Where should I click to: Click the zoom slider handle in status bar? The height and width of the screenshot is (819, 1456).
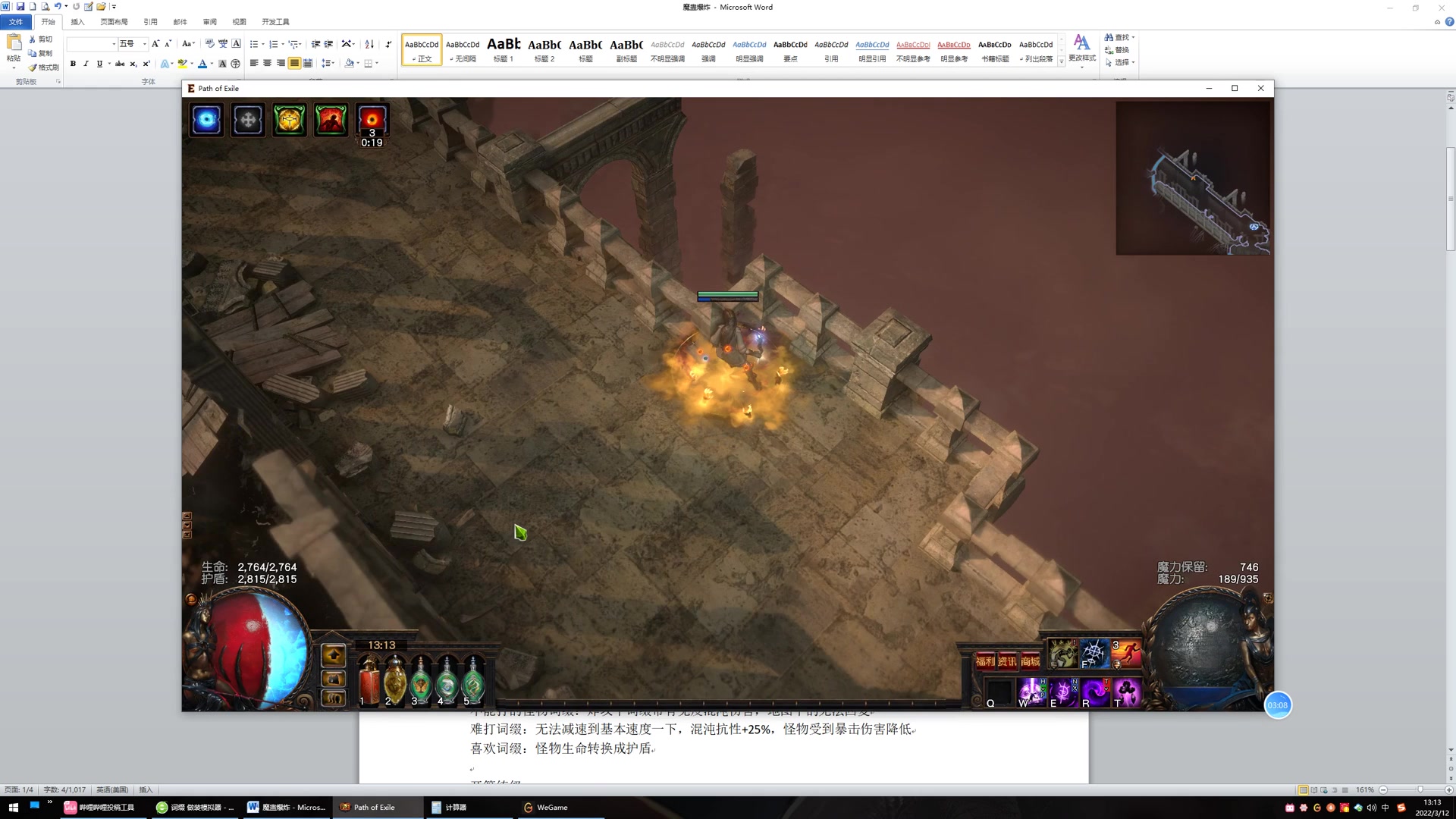[1420, 790]
